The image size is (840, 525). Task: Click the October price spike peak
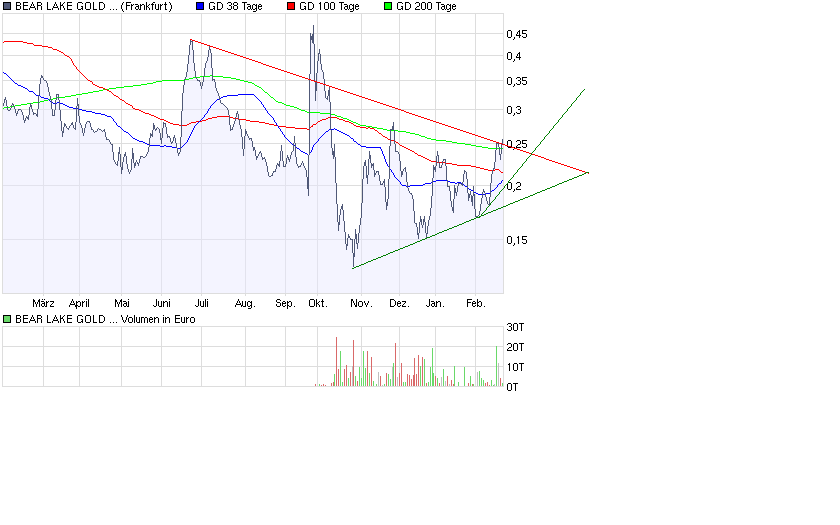(313, 26)
